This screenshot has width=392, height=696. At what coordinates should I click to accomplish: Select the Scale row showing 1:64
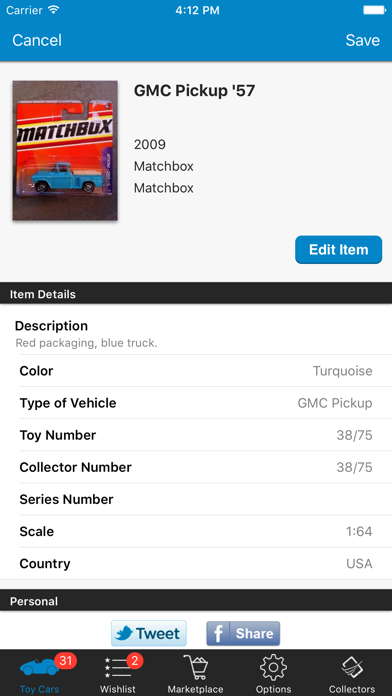coord(196,531)
